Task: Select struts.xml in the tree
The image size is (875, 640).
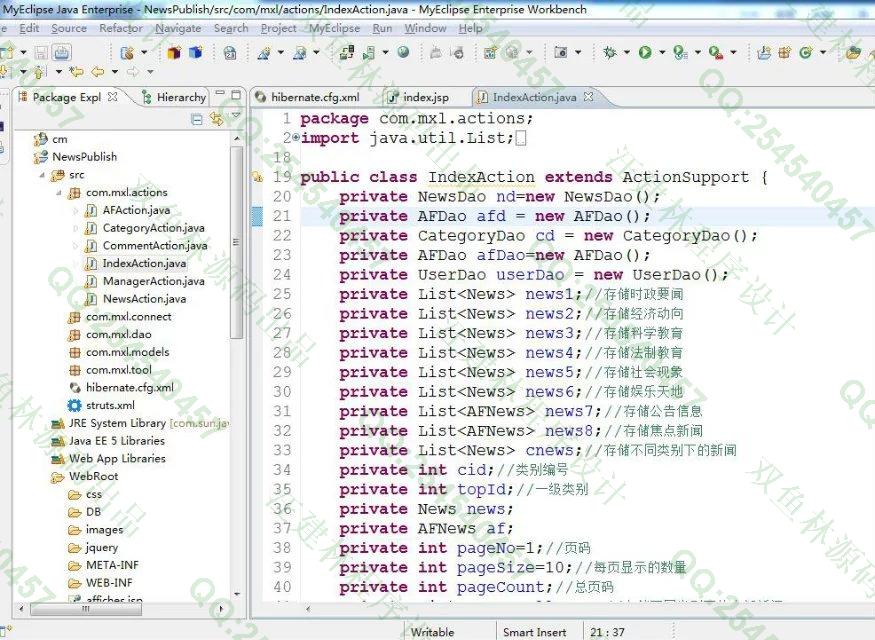Action: click(x=110, y=405)
